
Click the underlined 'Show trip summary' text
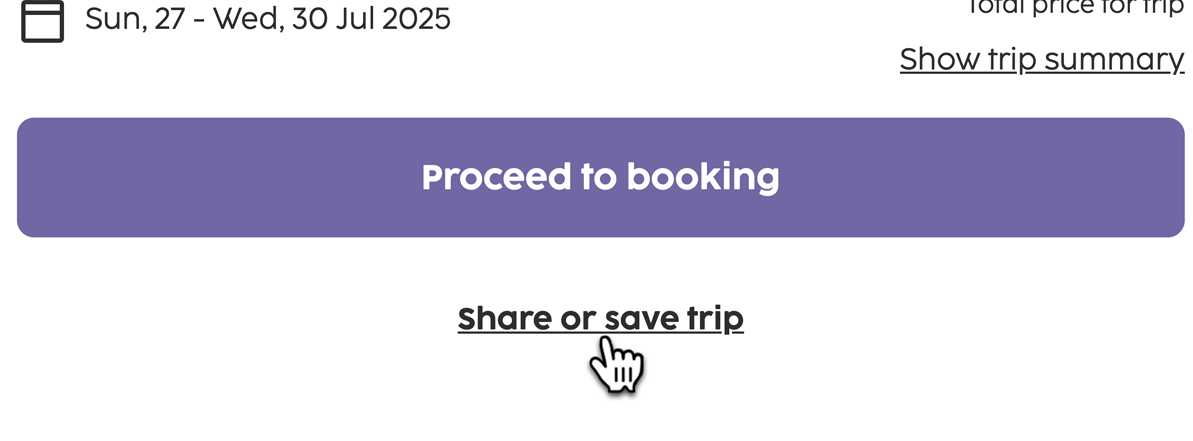click(x=1042, y=59)
